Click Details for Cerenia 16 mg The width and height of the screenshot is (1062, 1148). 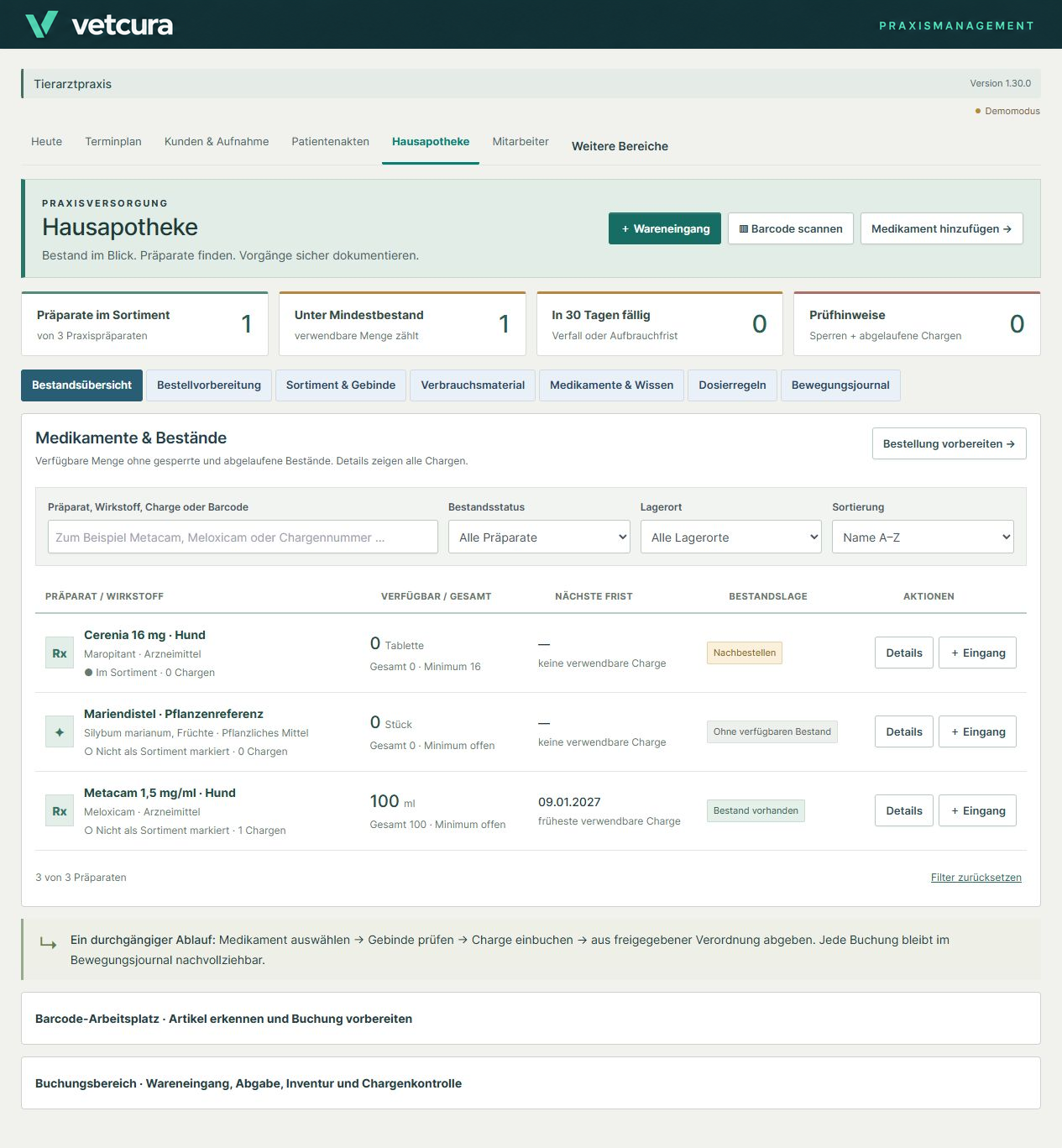(x=904, y=653)
